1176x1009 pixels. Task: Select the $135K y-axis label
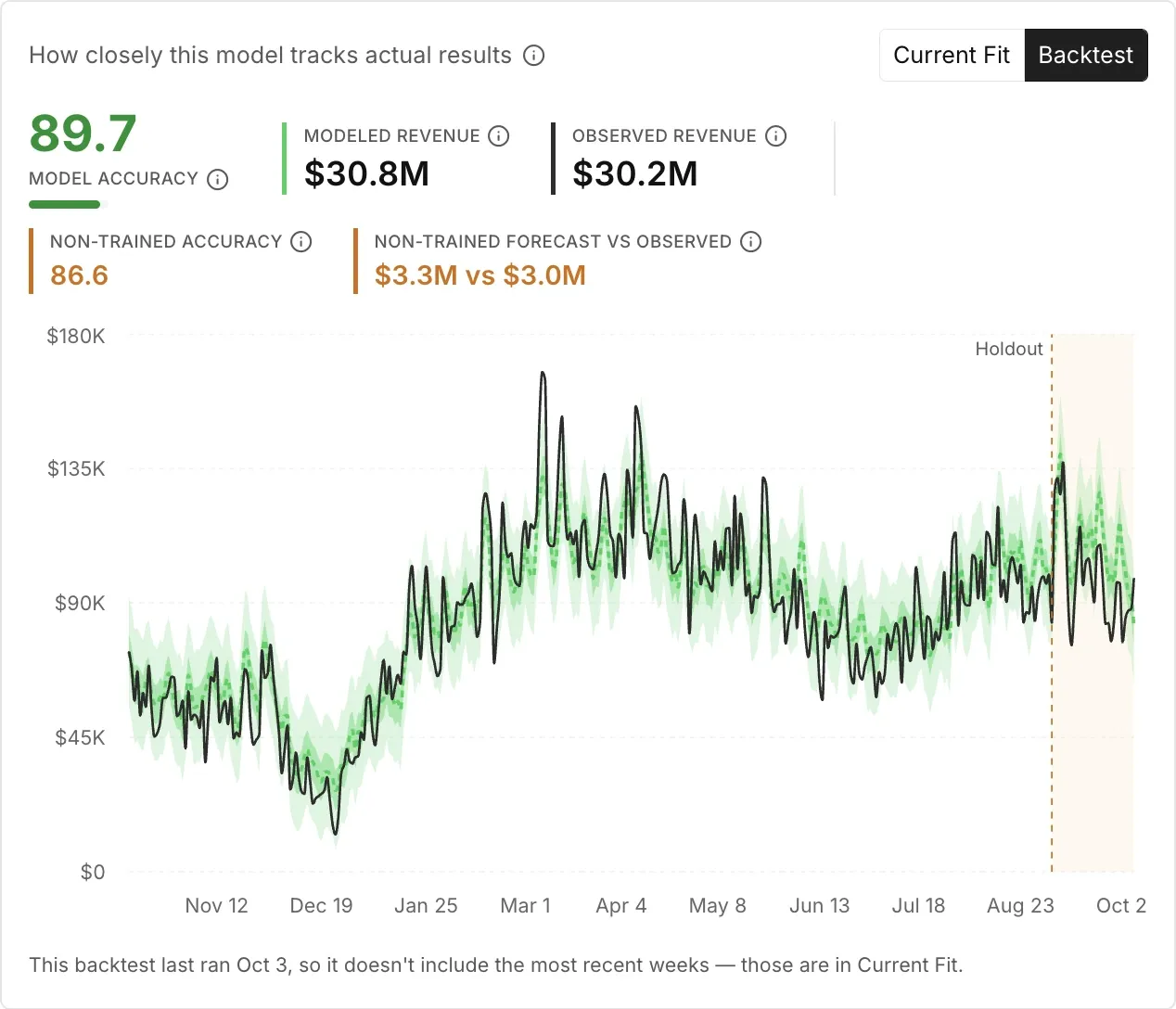point(76,468)
